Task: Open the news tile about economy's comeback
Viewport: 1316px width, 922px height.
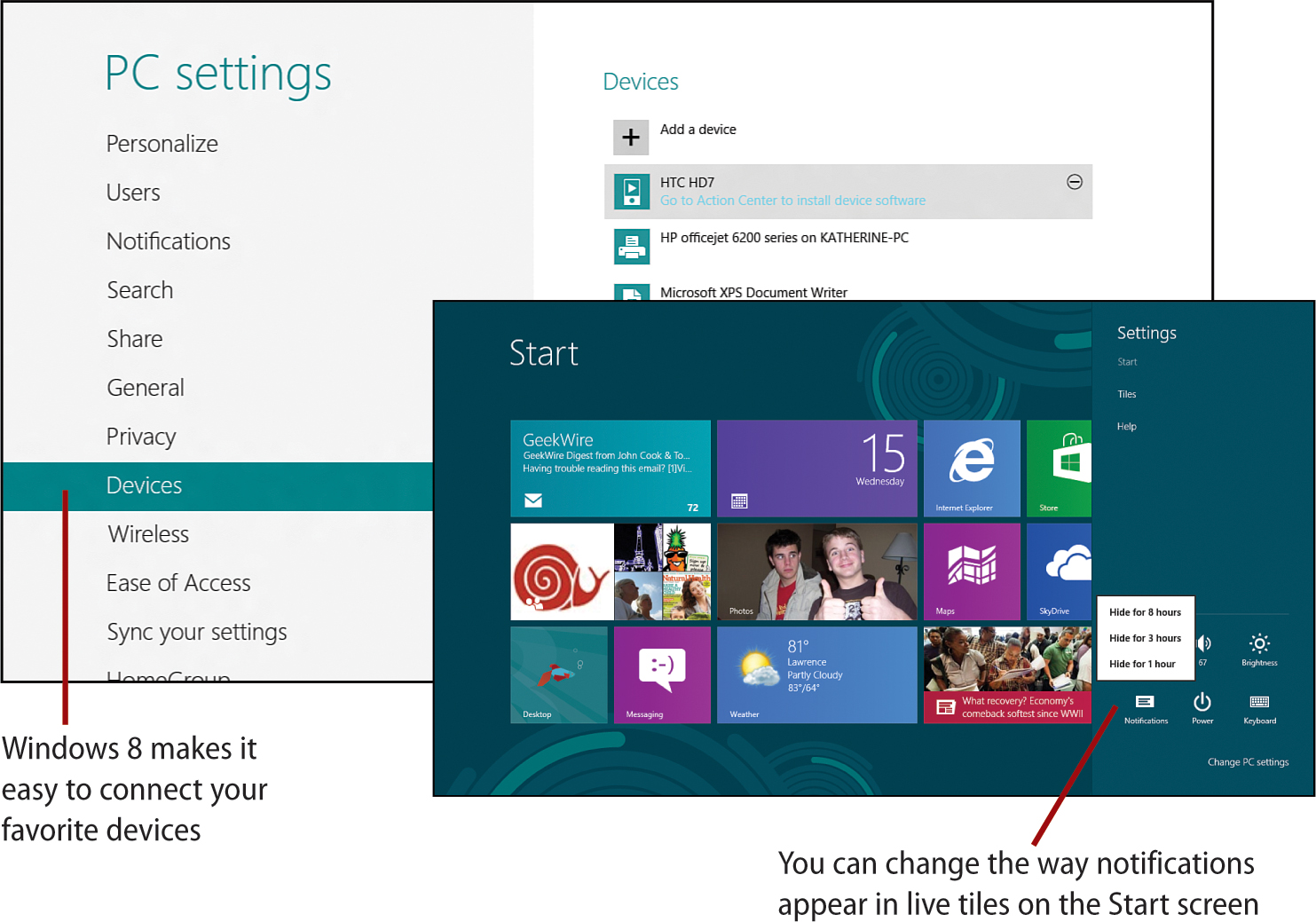Action: click(x=1007, y=675)
